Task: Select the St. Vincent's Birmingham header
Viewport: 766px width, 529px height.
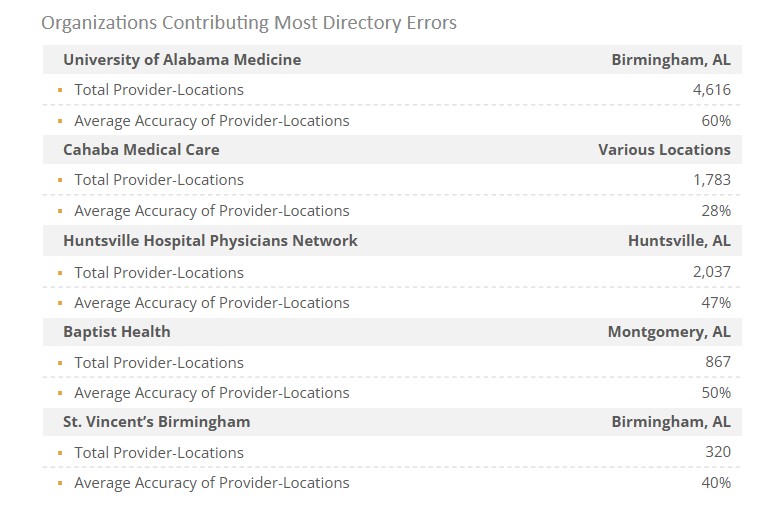Action: click(x=156, y=422)
